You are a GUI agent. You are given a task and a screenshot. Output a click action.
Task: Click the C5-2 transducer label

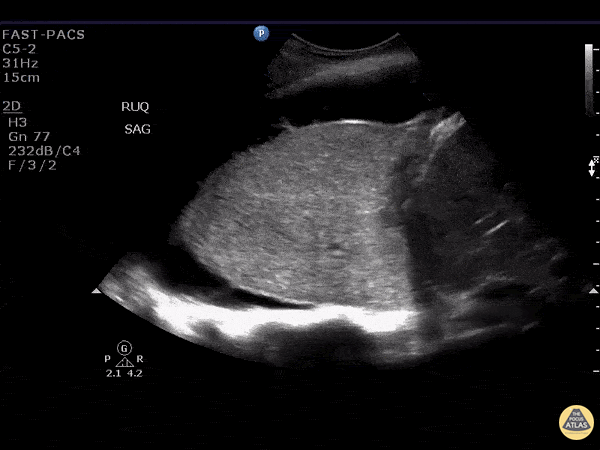pos(19,49)
